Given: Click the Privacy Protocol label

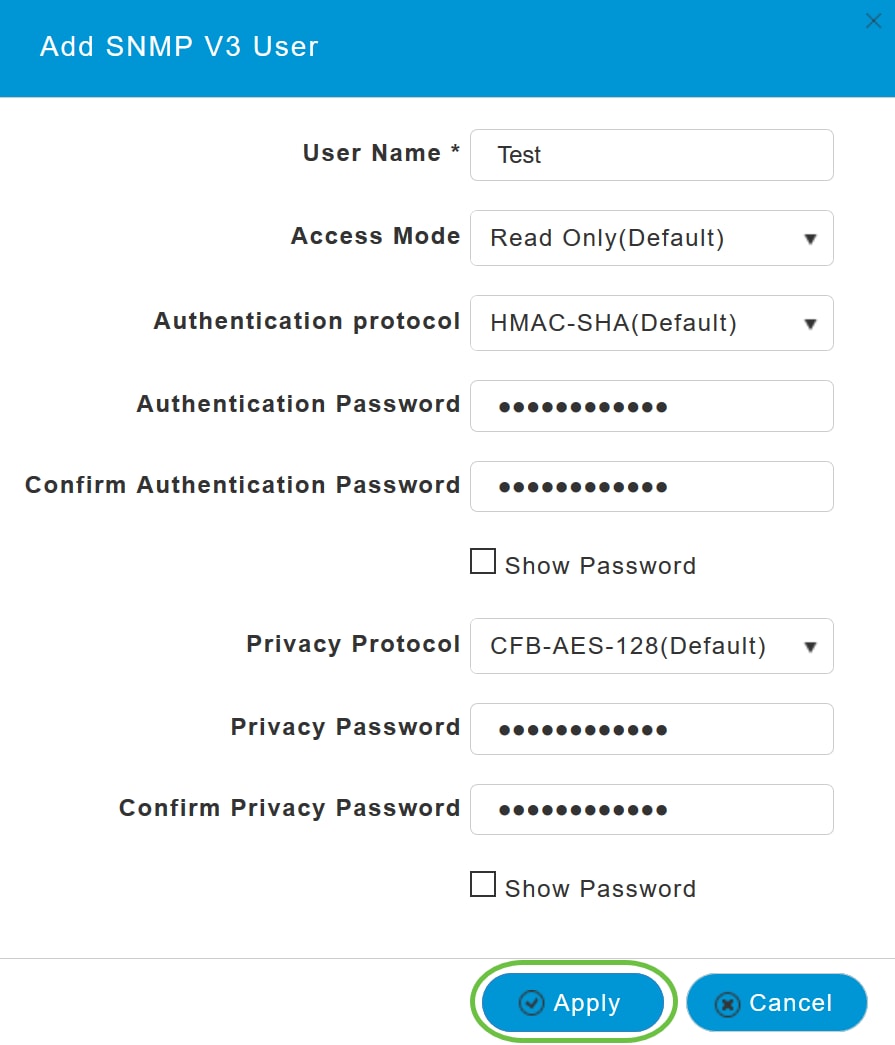Looking at the screenshot, I should tap(353, 644).
